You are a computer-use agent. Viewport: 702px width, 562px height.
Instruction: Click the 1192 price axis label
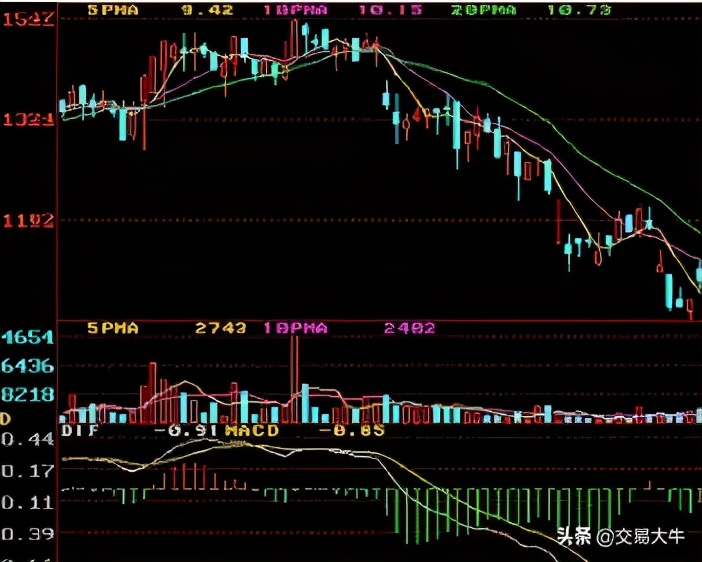(x=27, y=220)
